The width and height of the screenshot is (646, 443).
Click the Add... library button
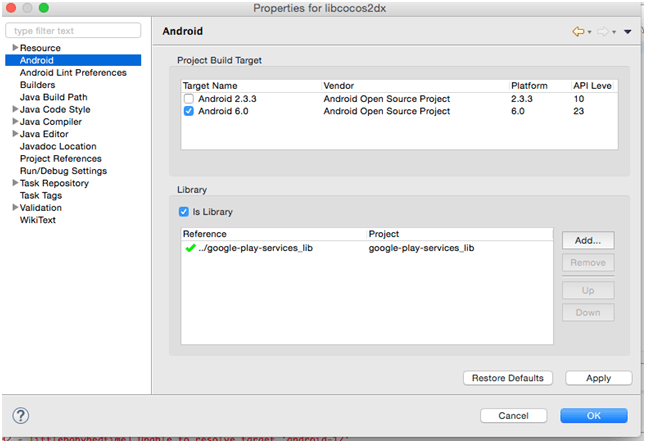coord(588,241)
